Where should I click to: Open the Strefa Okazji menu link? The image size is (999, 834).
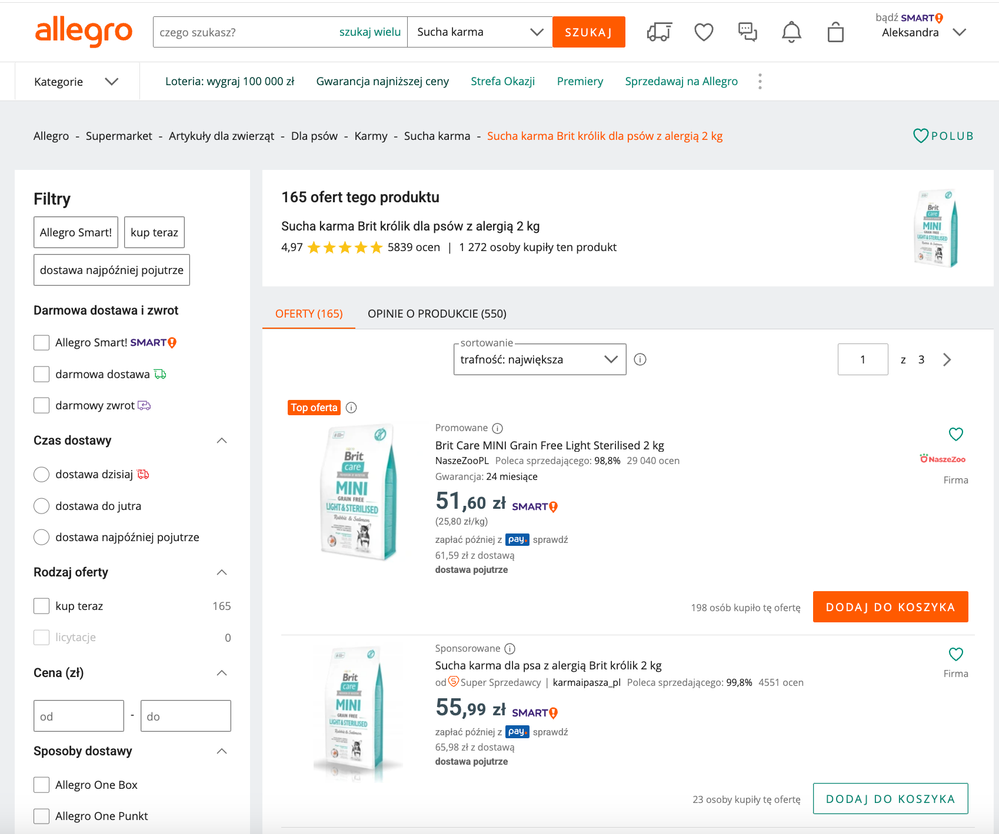[x=503, y=82]
